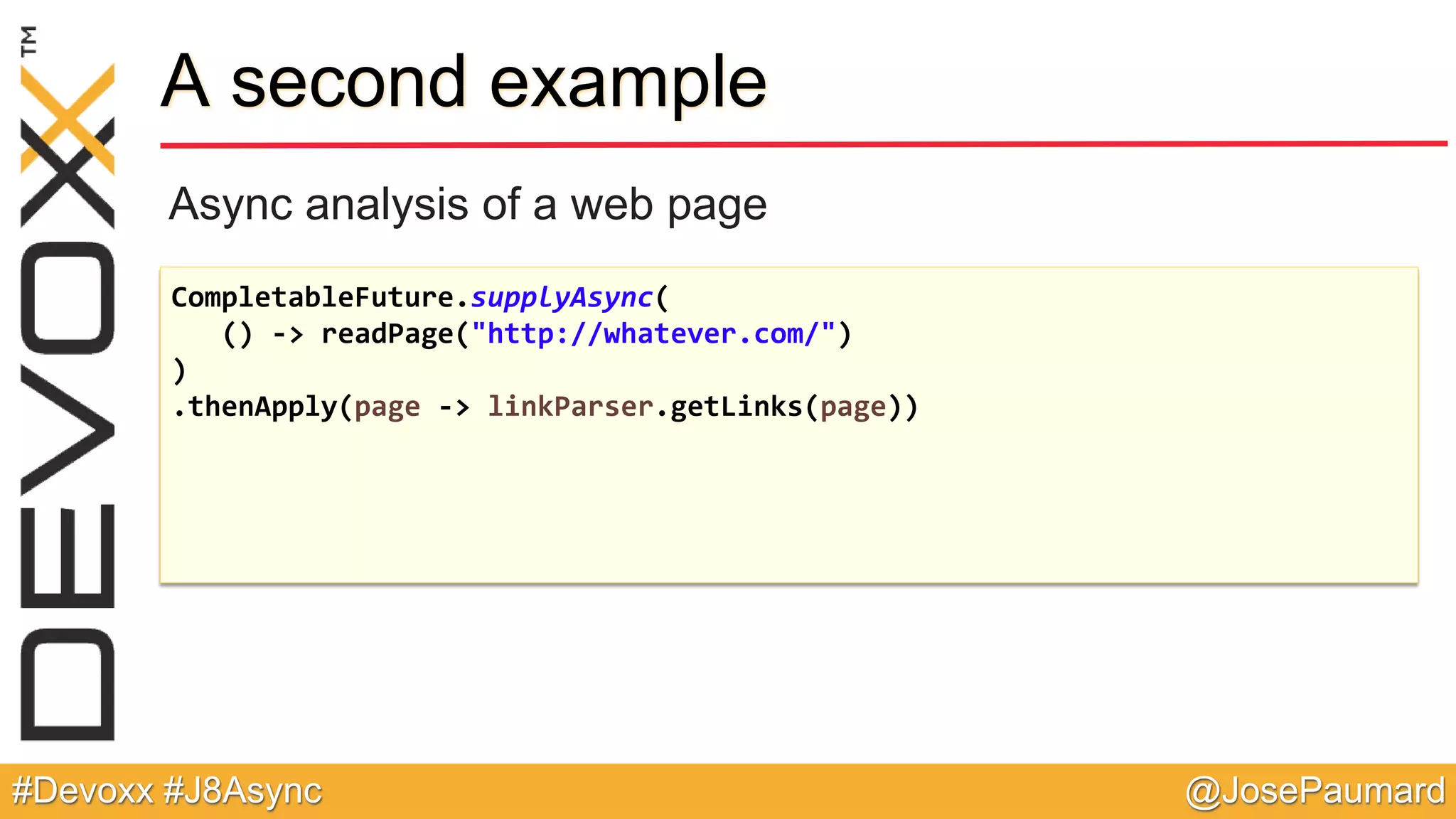Screen dimensions: 1456x819
Task: Click the #J8Async hashtag
Action: point(242,791)
